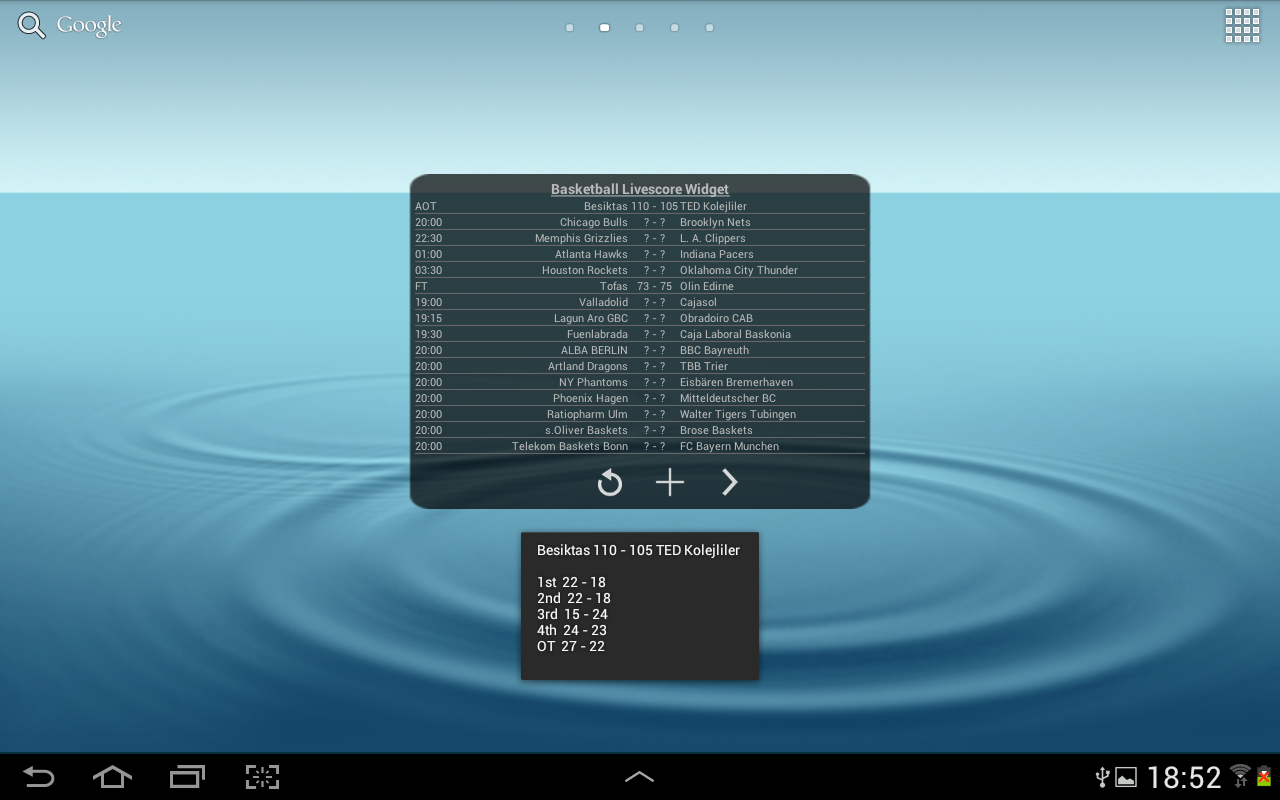Tap the plus icon in the livescore widget

tap(670, 483)
